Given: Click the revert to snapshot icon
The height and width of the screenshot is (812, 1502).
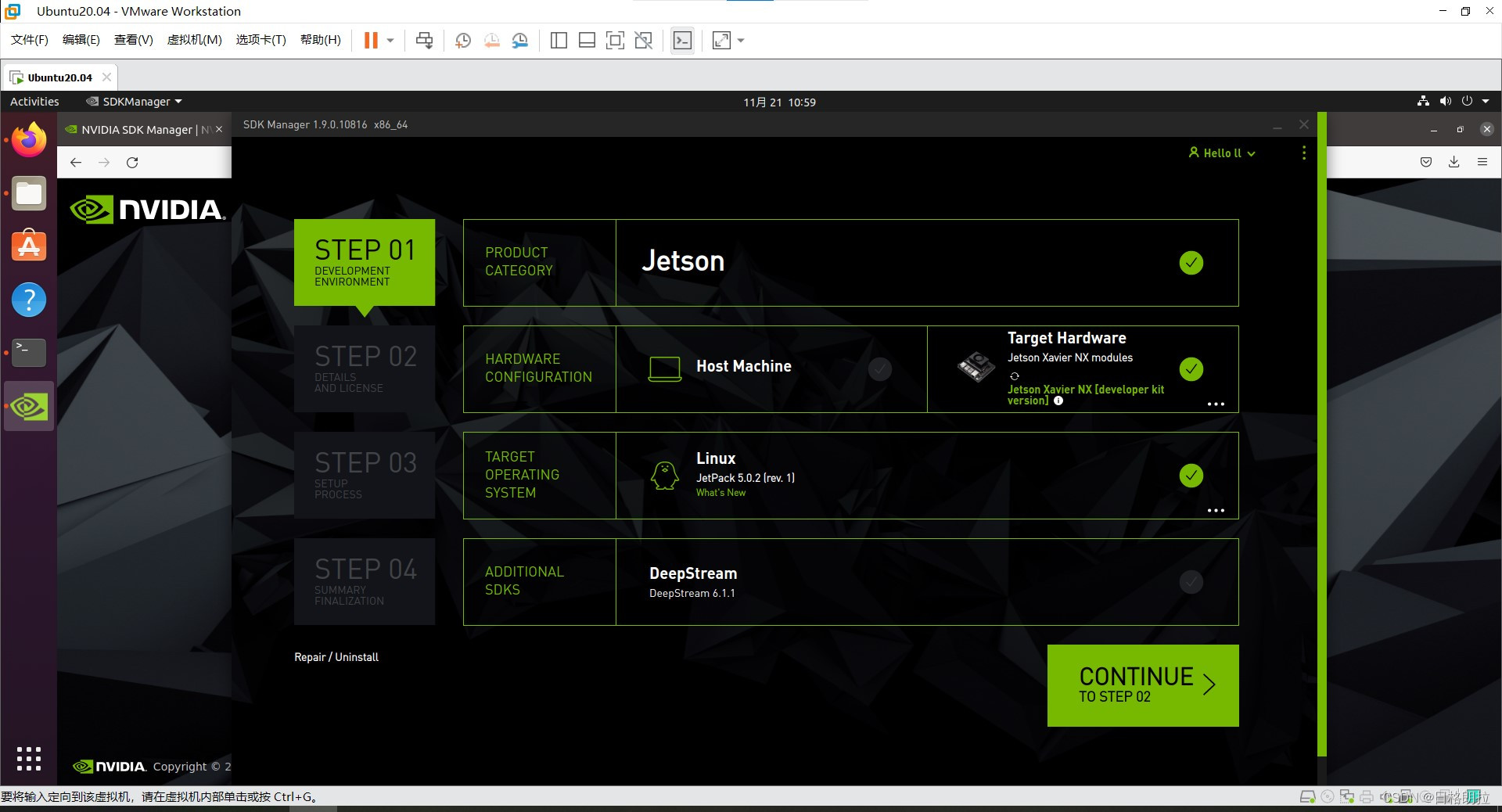Looking at the screenshot, I should coord(491,40).
